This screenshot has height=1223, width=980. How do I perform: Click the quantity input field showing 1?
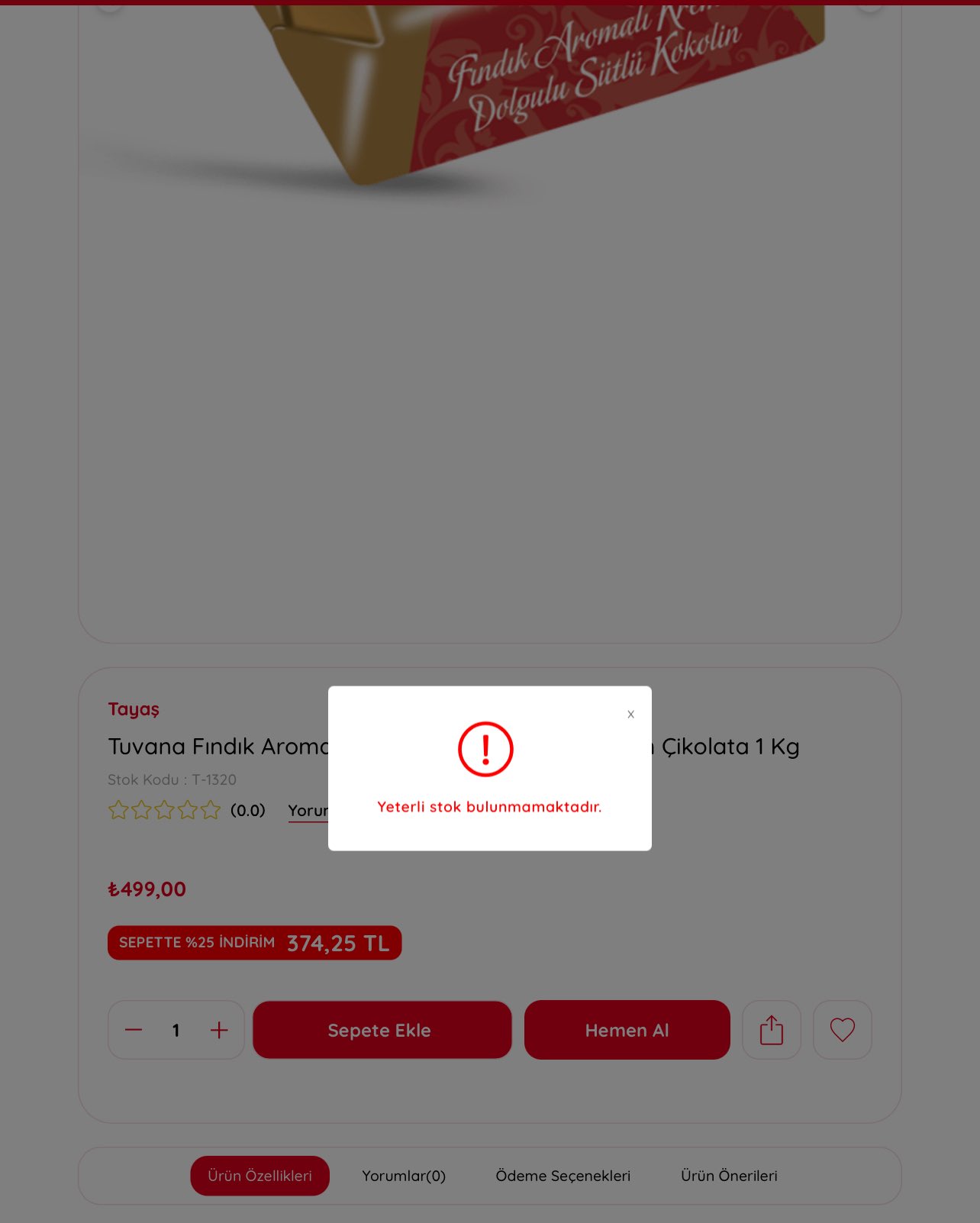click(x=176, y=1030)
